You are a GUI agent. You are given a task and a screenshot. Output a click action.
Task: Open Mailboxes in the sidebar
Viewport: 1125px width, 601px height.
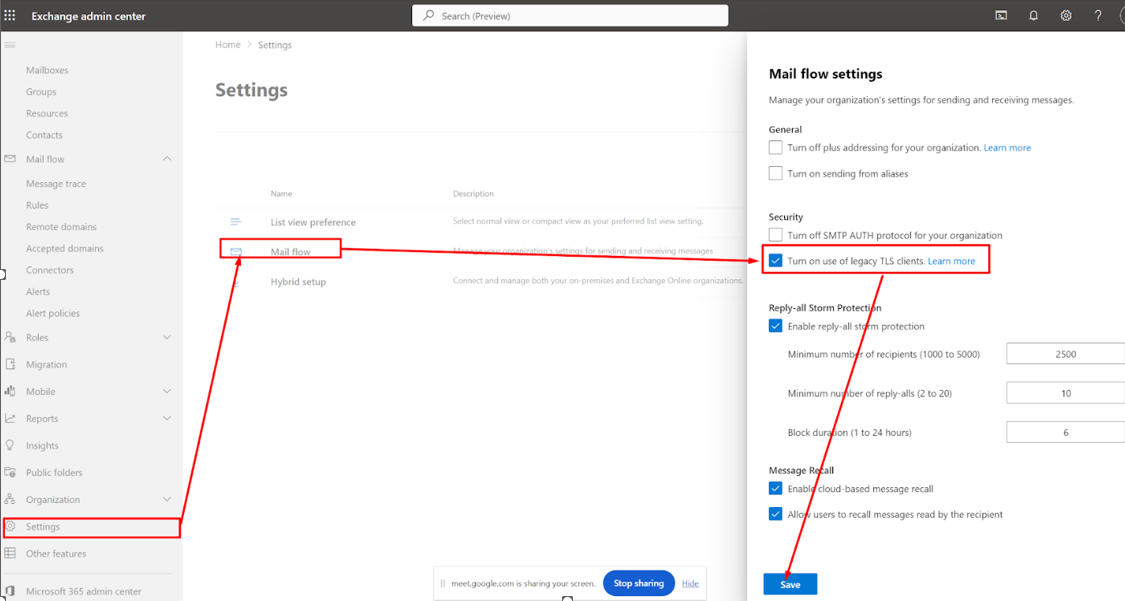click(x=47, y=70)
